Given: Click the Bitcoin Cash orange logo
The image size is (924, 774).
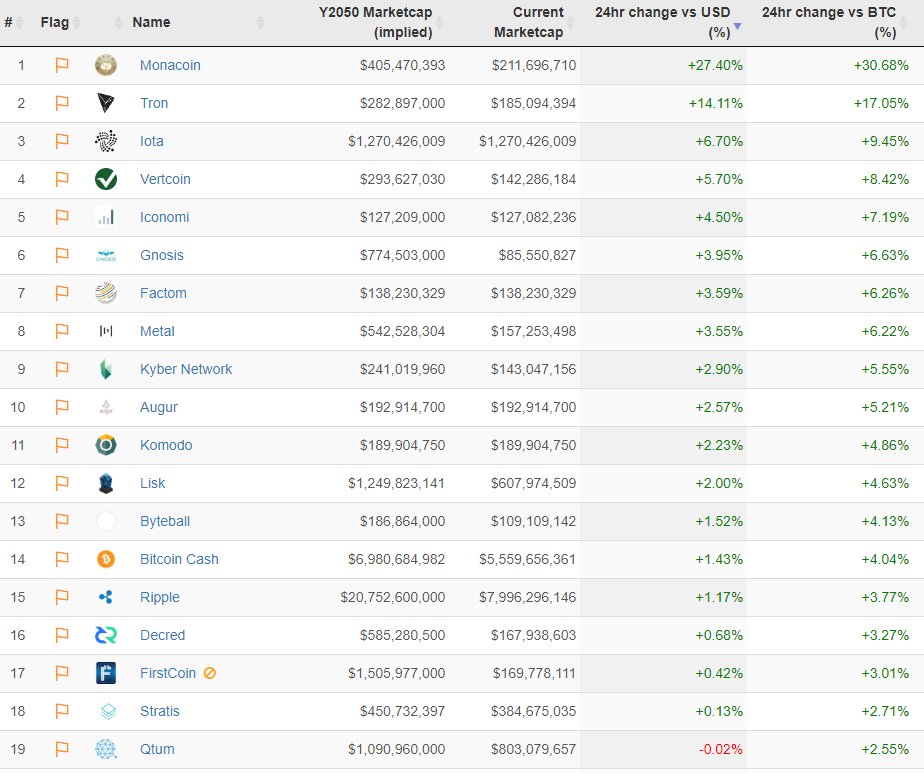Looking at the screenshot, I should [106, 559].
